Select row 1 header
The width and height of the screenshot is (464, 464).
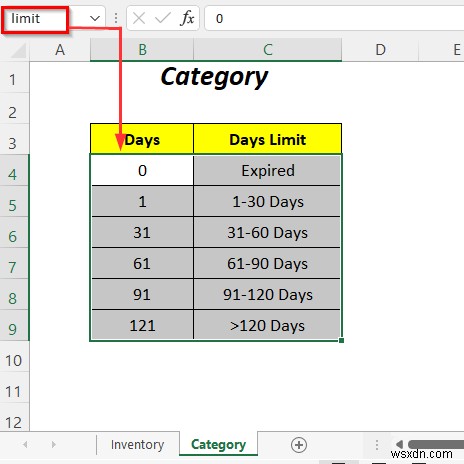pyautogui.click(x=14, y=78)
